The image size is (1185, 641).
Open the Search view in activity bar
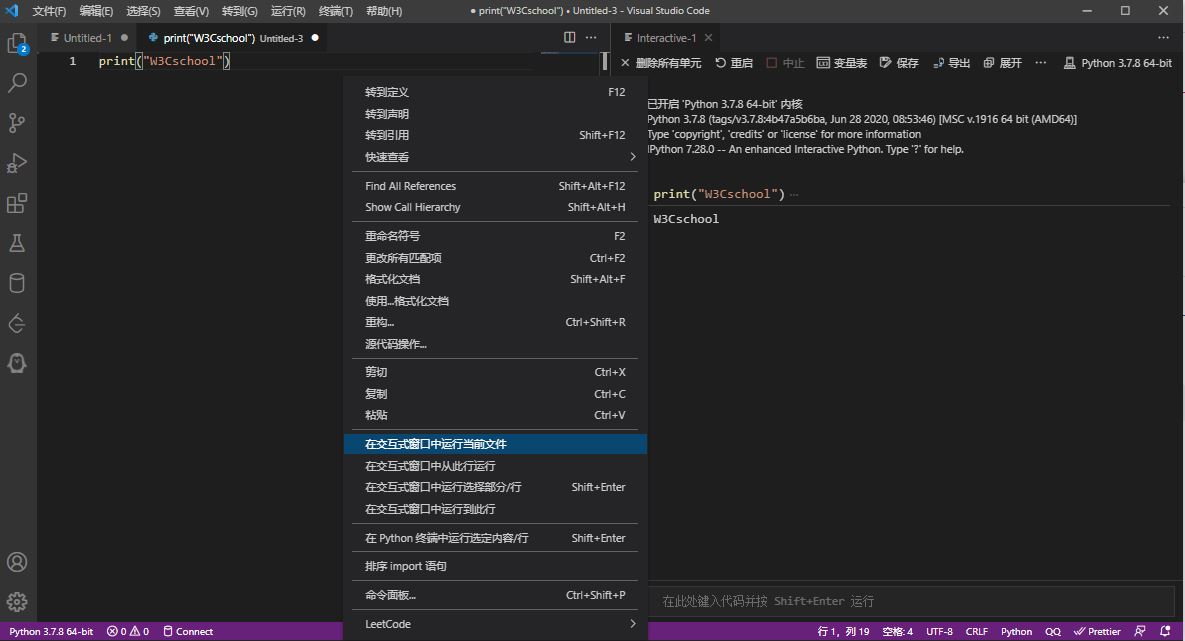click(x=17, y=82)
